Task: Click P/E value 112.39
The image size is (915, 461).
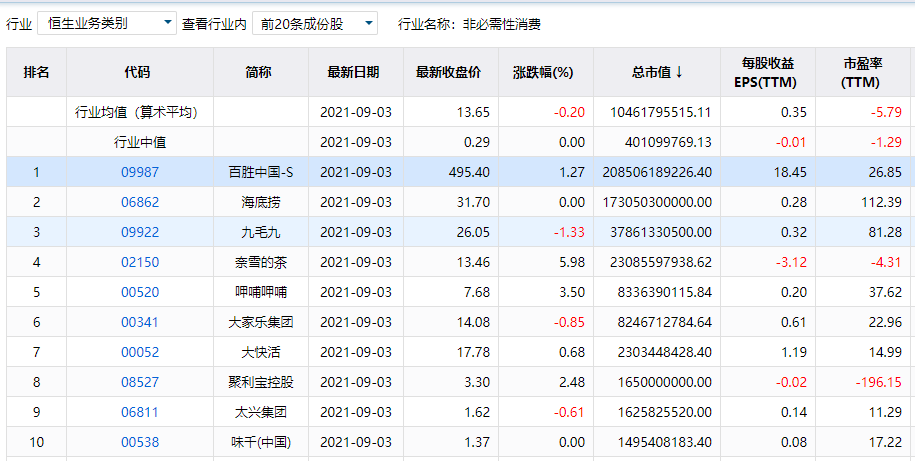Action: tap(881, 202)
